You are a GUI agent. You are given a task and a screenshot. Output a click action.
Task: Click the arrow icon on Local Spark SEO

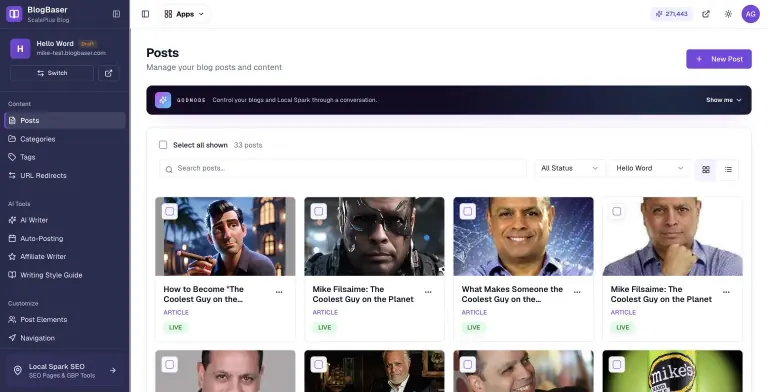point(113,370)
